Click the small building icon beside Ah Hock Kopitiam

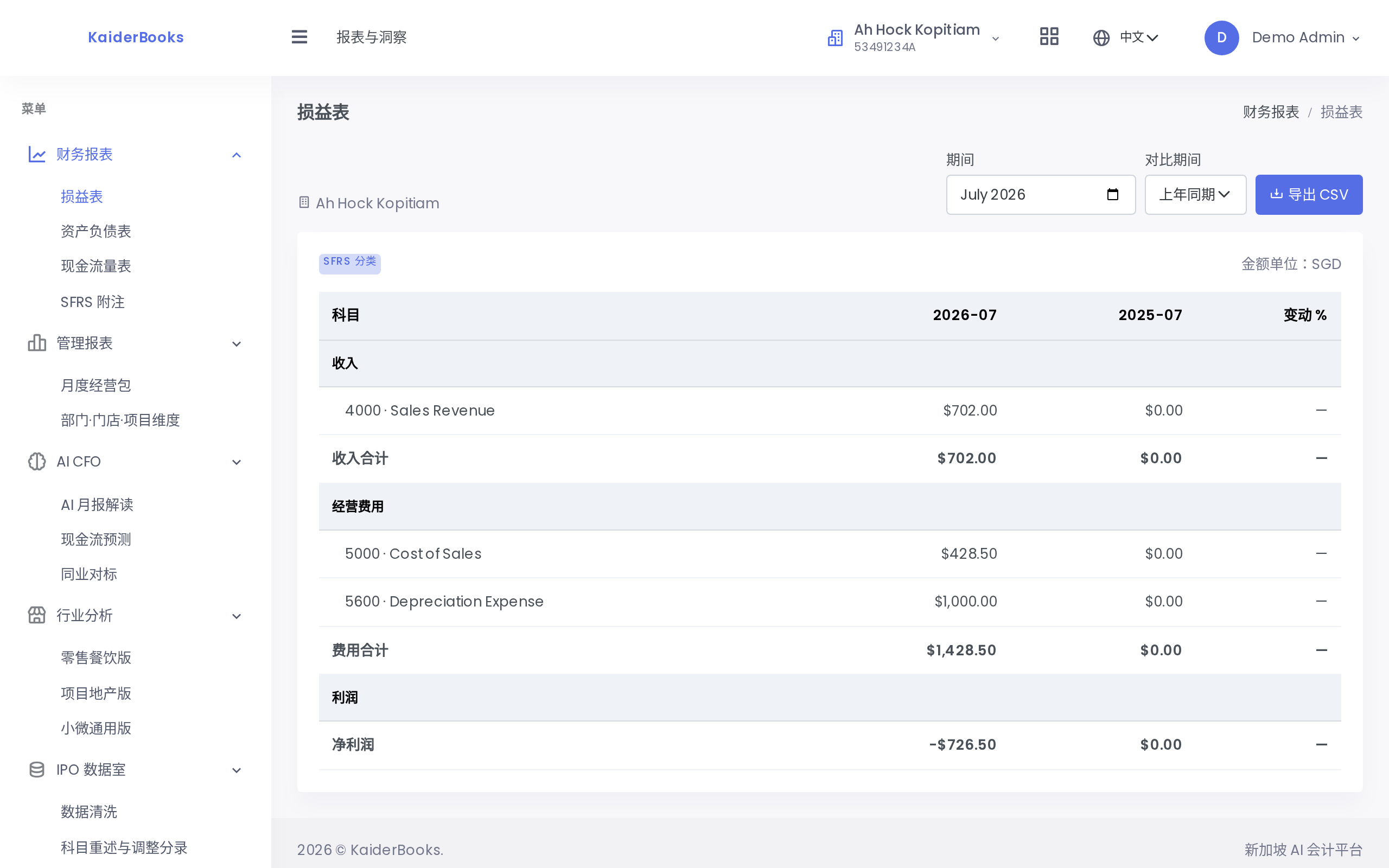coord(304,203)
